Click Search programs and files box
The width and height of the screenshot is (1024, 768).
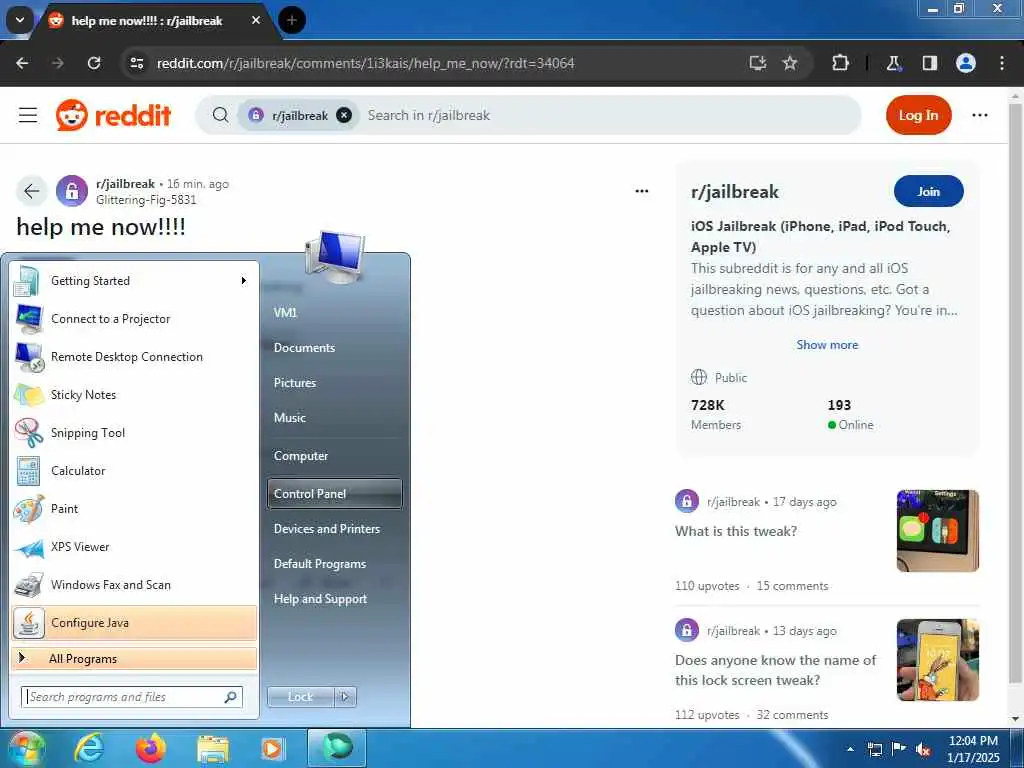coord(131,697)
